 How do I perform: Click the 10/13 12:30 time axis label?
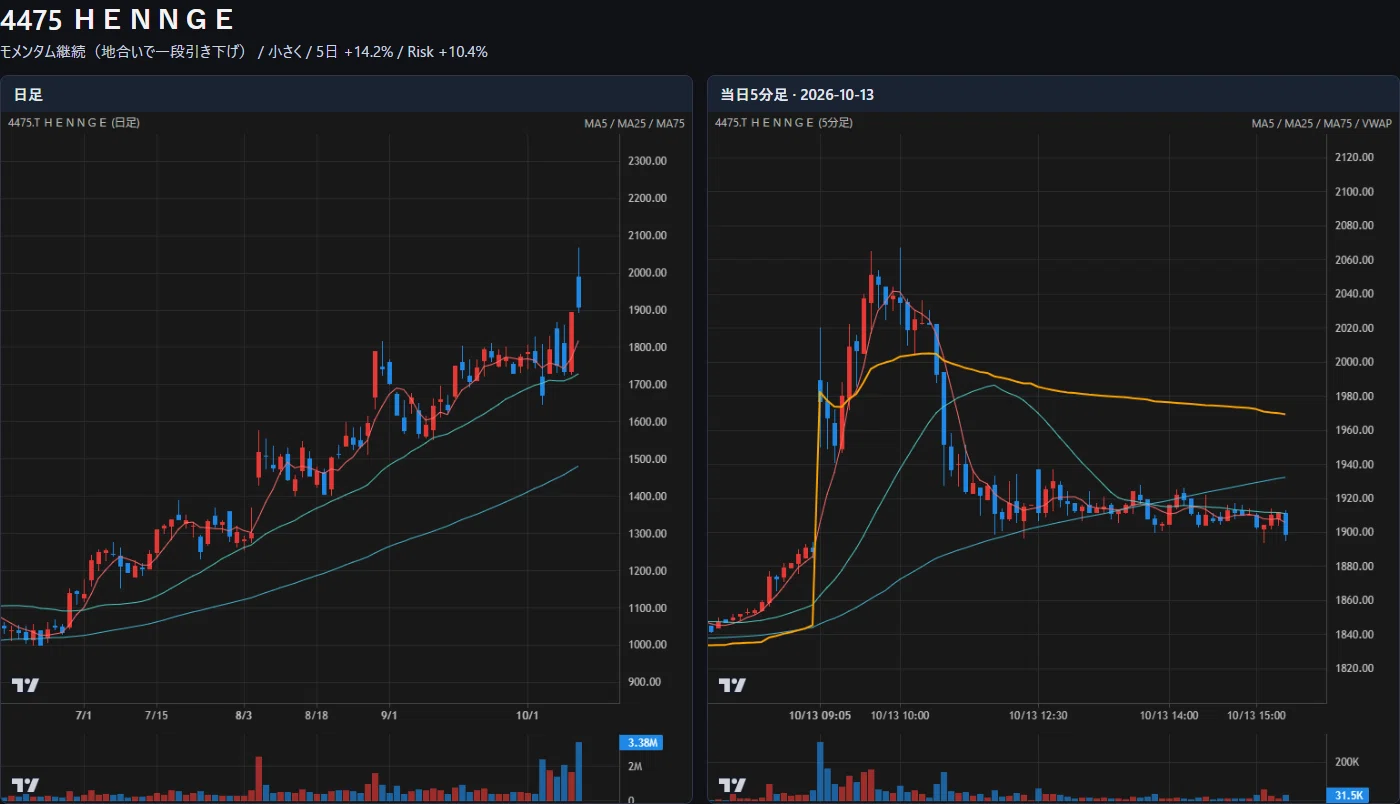tap(1038, 716)
